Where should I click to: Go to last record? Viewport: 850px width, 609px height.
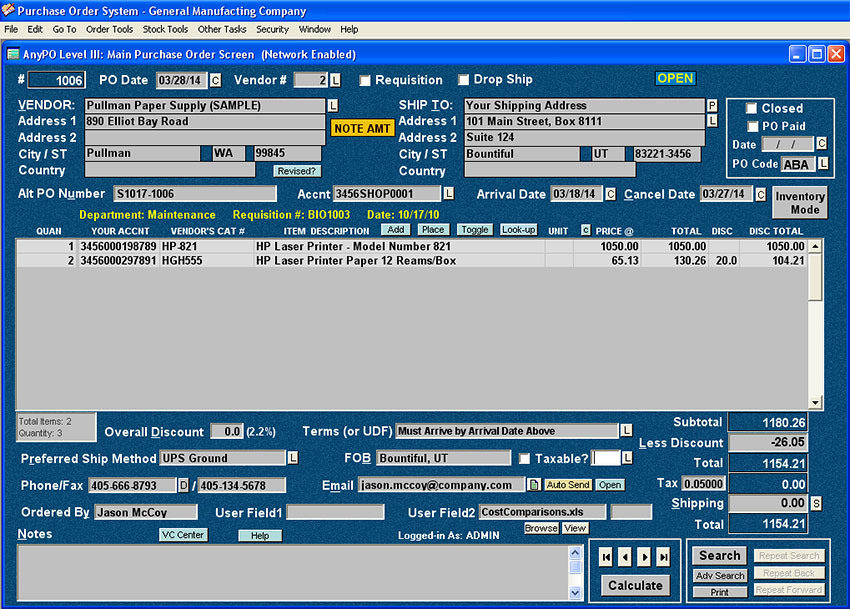click(663, 557)
